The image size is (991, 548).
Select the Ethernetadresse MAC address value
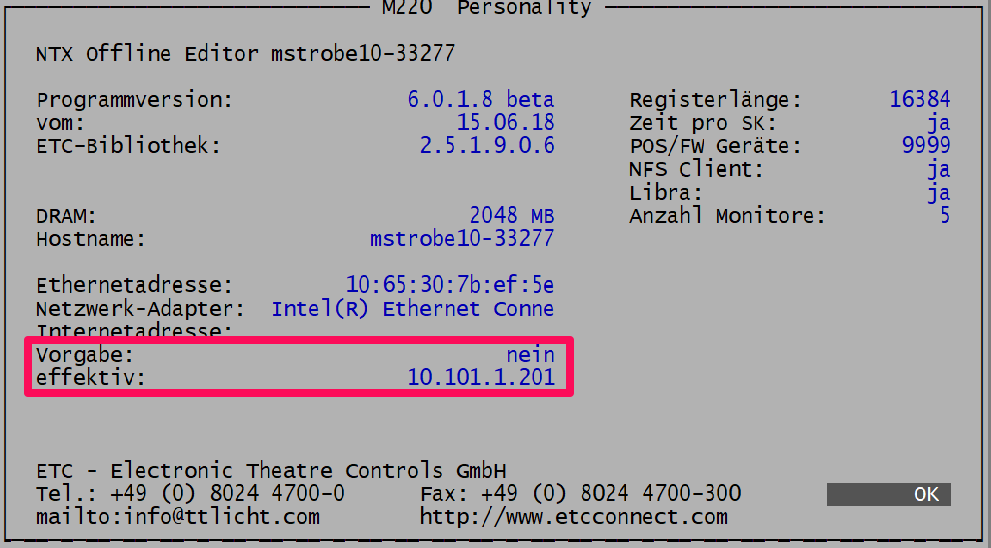[x=449, y=284]
